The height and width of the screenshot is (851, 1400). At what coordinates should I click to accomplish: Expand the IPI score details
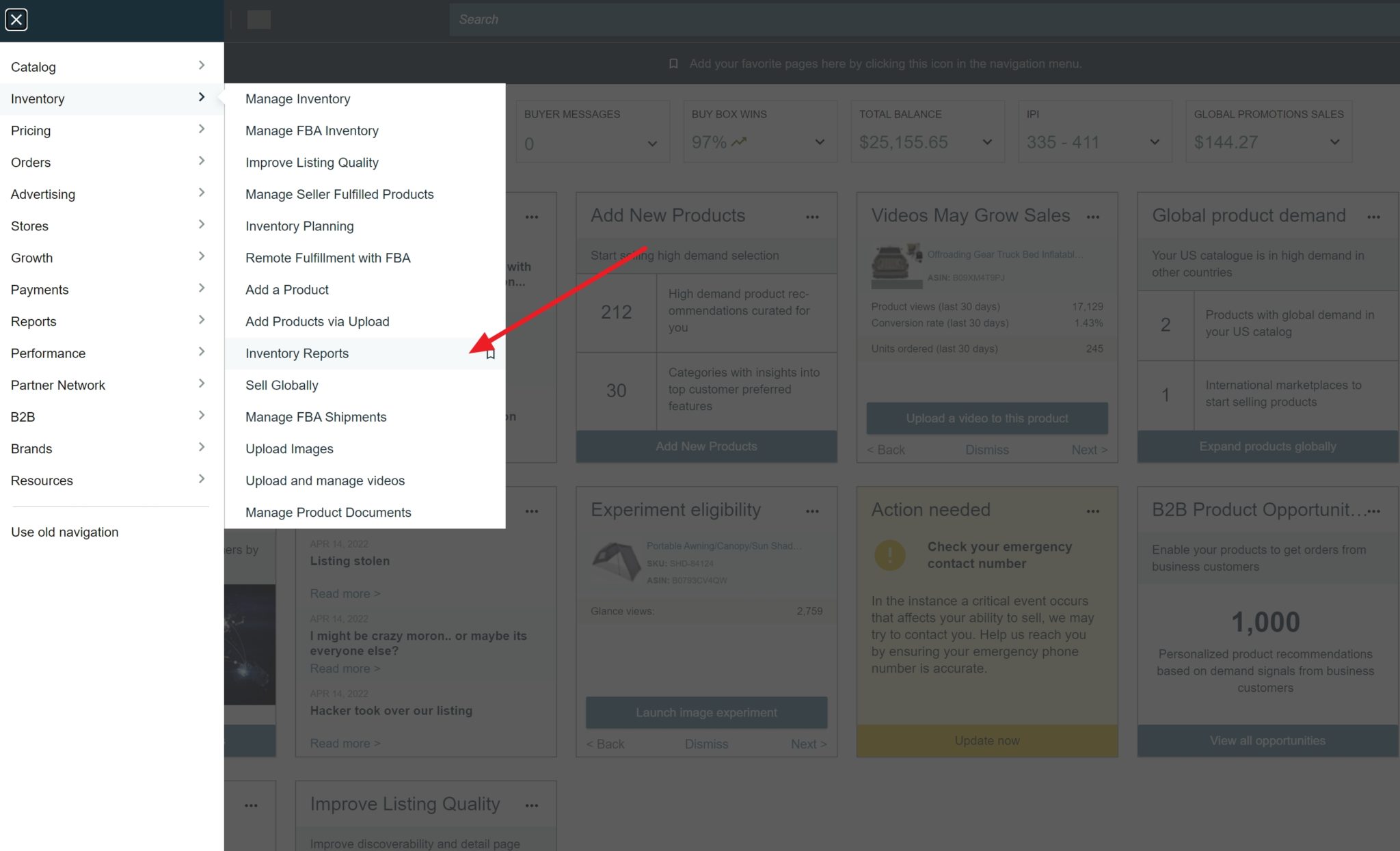(1154, 142)
